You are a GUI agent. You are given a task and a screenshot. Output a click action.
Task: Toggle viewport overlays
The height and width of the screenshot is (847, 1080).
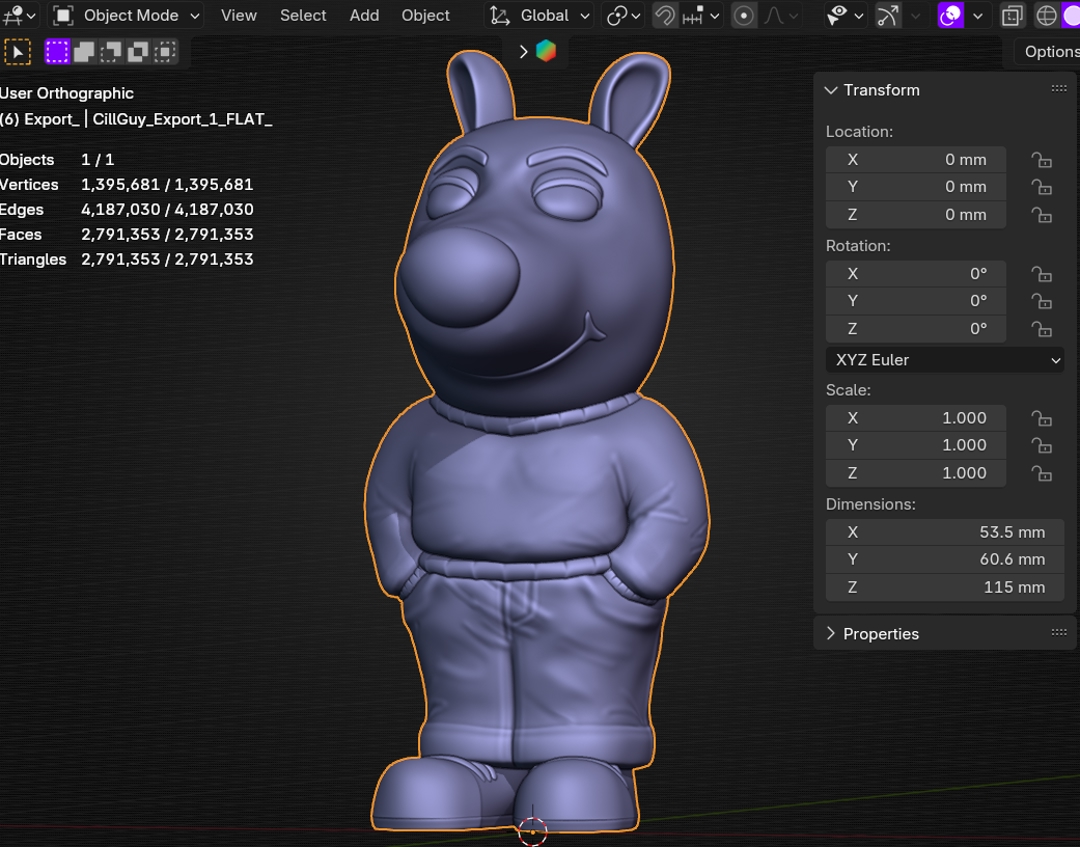950,15
